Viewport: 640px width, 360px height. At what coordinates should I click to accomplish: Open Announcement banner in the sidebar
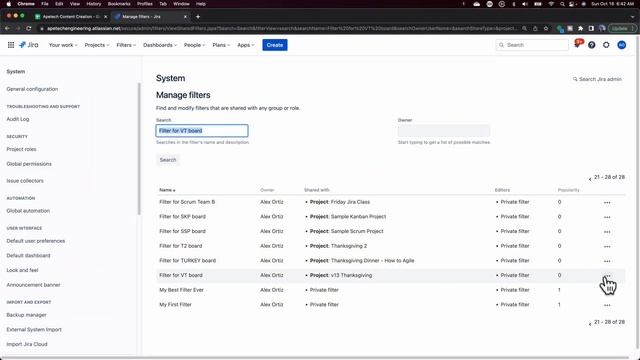(x=33, y=285)
